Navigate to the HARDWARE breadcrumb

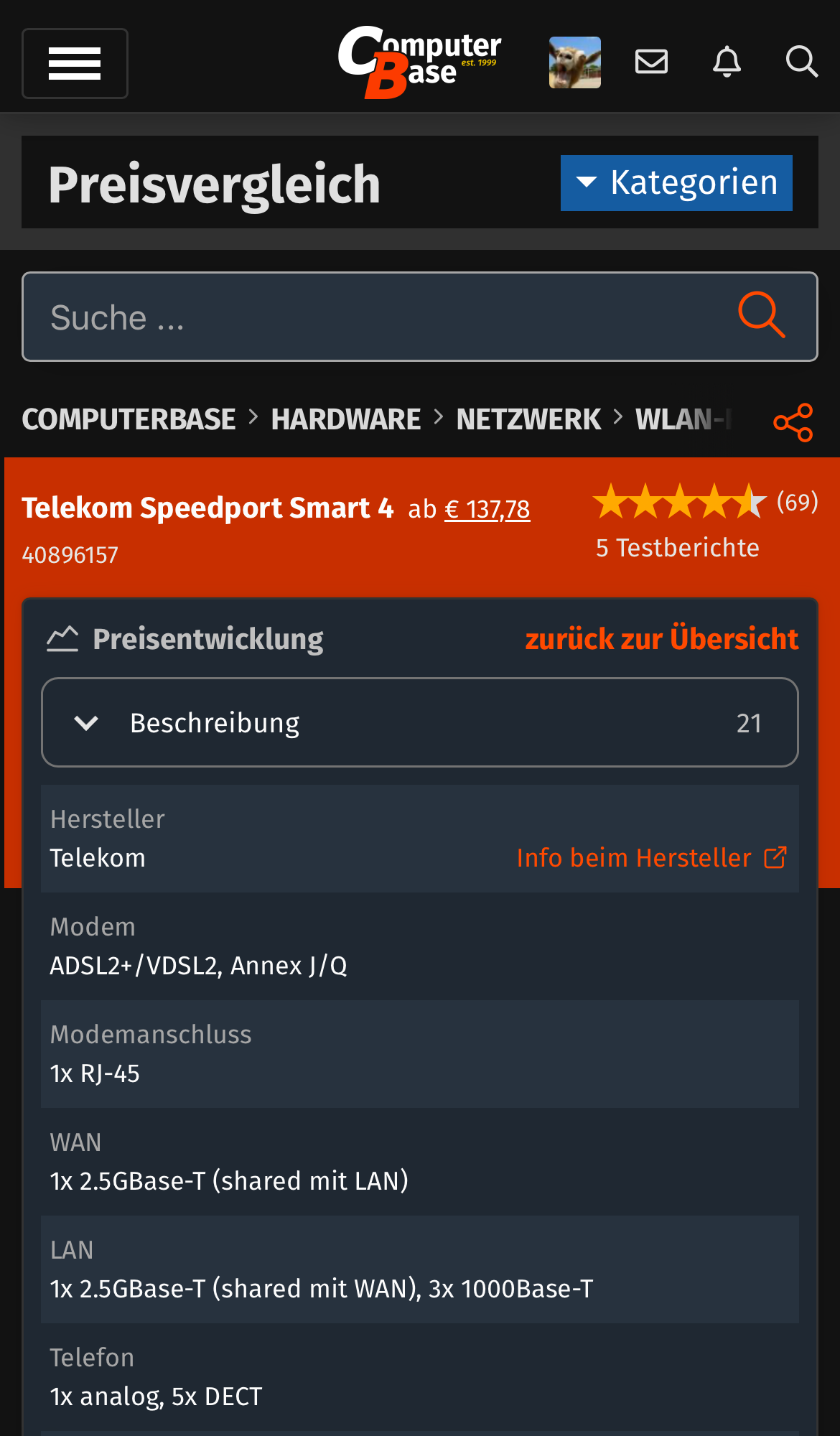click(x=345, y=419)
